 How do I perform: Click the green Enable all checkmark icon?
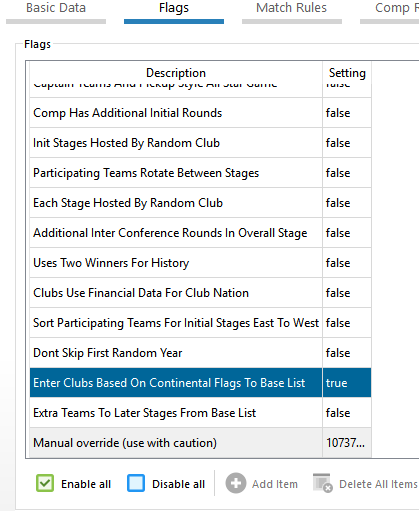[x=45, y=483]
